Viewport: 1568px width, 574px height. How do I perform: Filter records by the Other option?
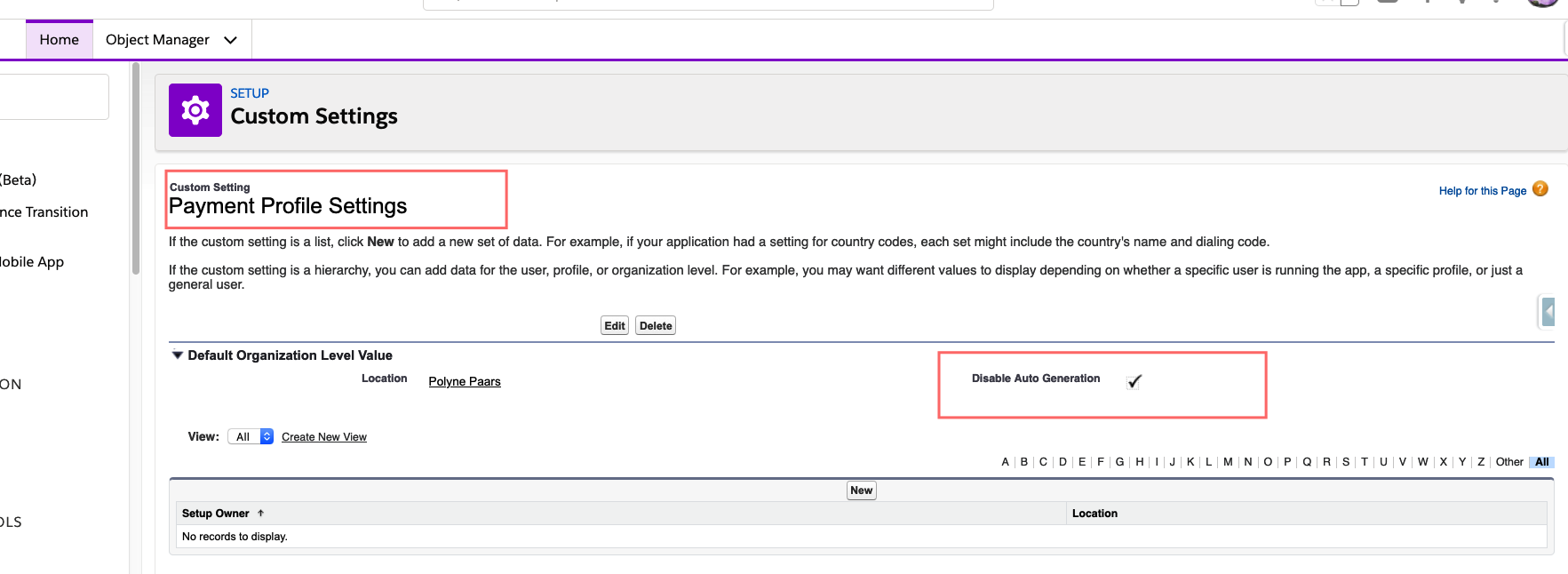coord(1508,462)
